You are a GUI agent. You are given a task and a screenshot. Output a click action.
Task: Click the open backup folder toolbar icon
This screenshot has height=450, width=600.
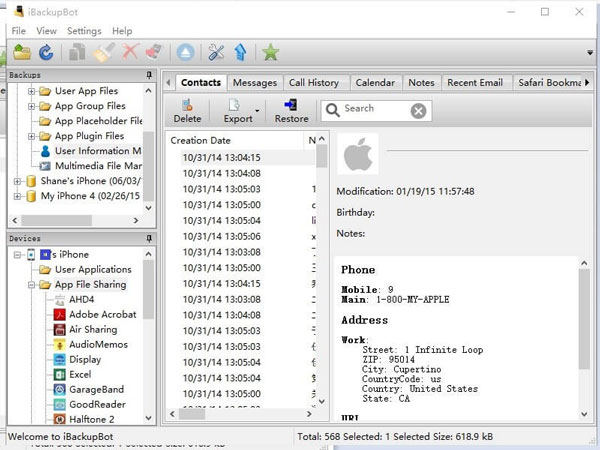point(21,52)
